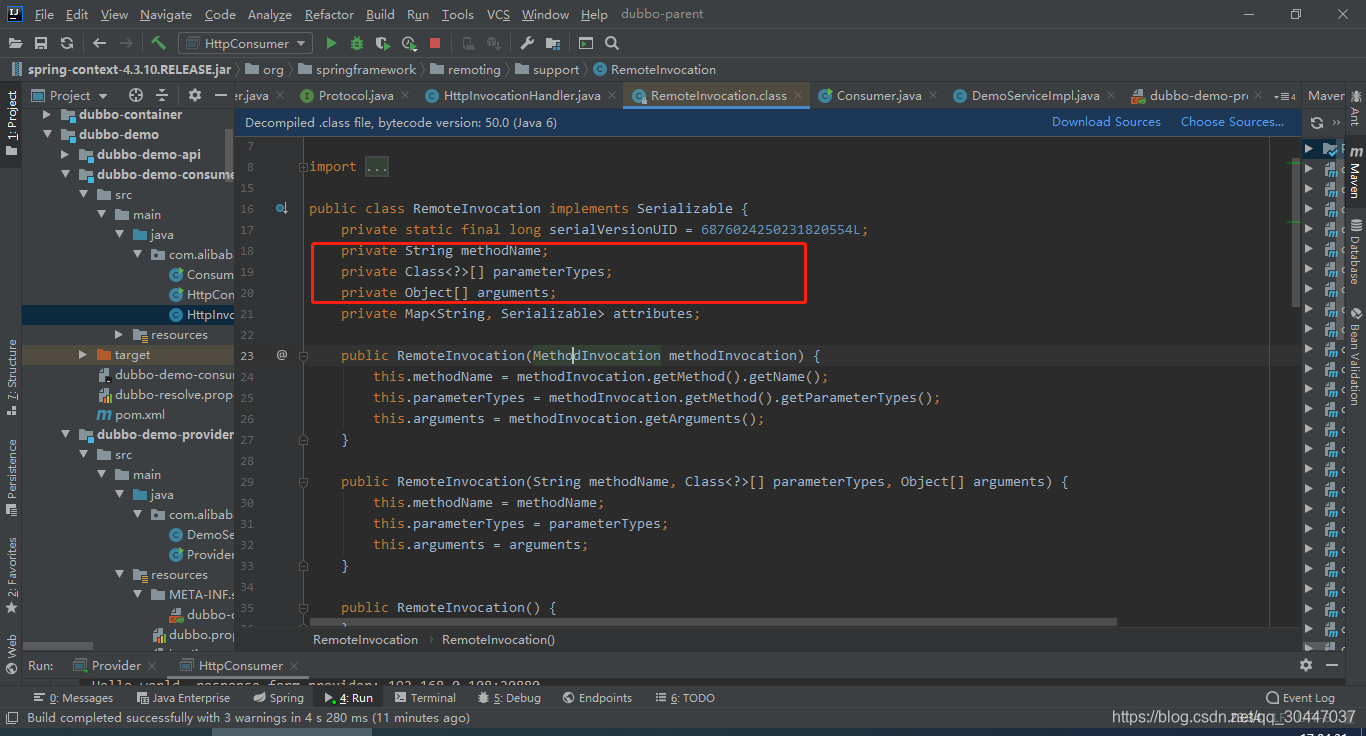Open the Refactor menu
This screenshot has width=1366, height=736.
click(x=330, y=14)
